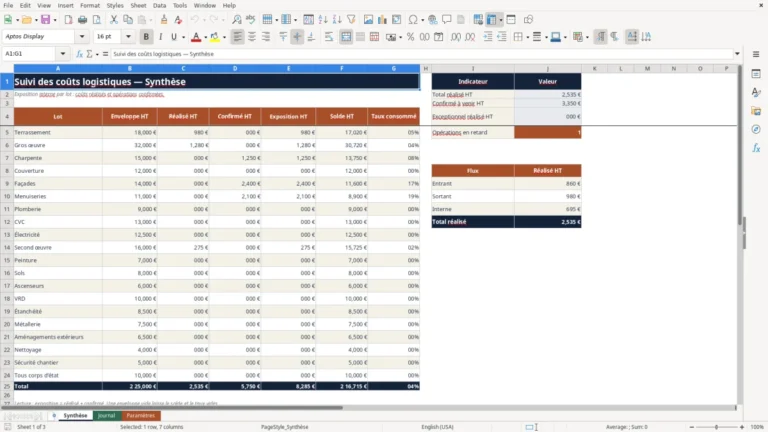Toggle Wrap Text
Screen dimensions: 768x432
point(329,37)
